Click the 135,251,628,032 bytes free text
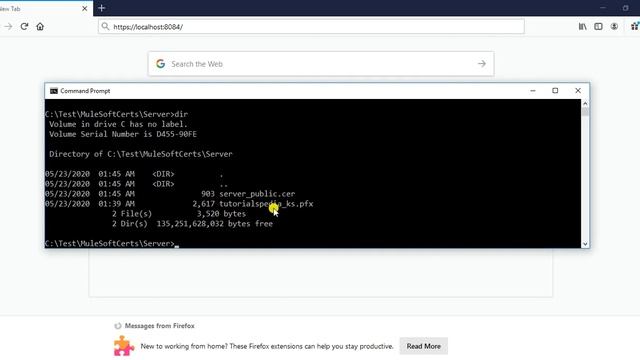 [215, 224]
